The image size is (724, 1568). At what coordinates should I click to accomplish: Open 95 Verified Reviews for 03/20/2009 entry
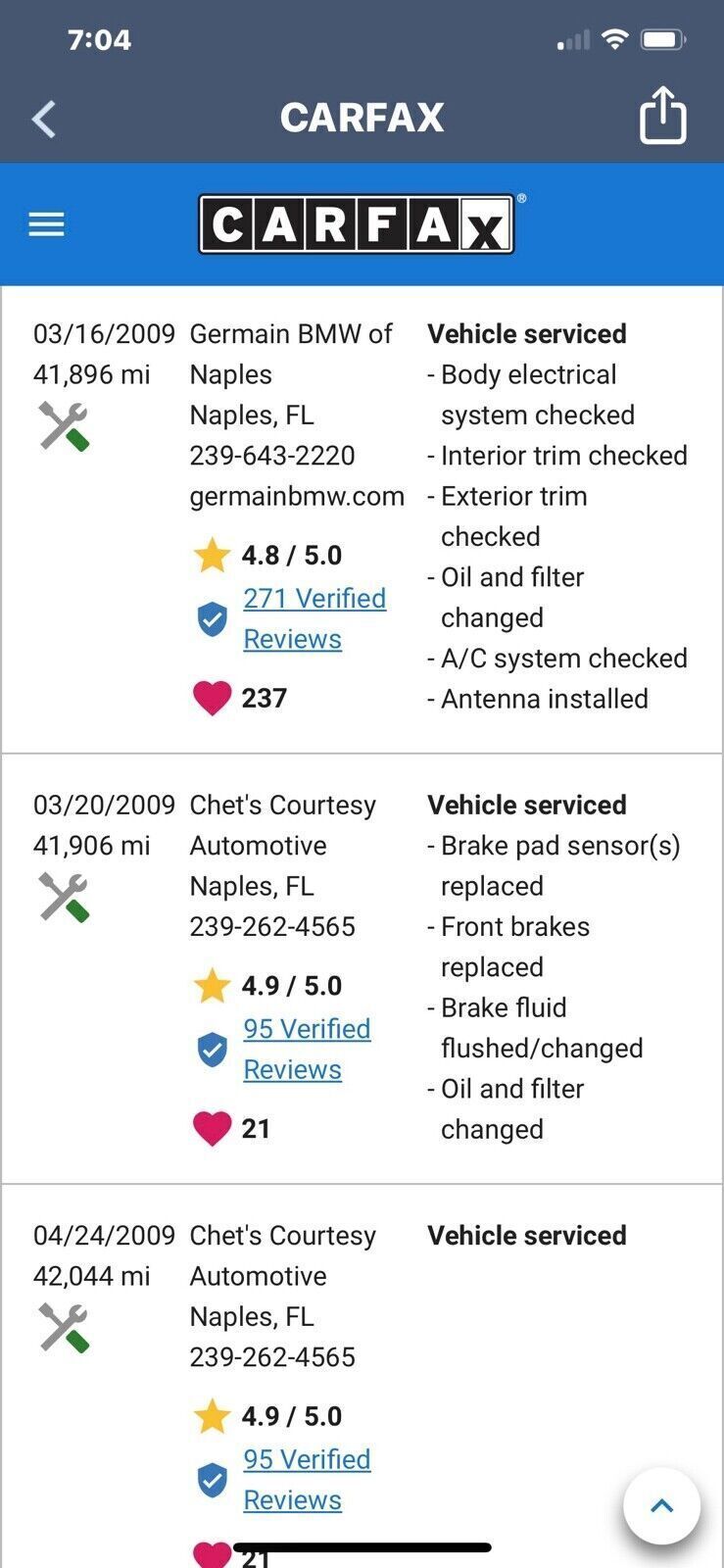click(x=307, y=1049)
